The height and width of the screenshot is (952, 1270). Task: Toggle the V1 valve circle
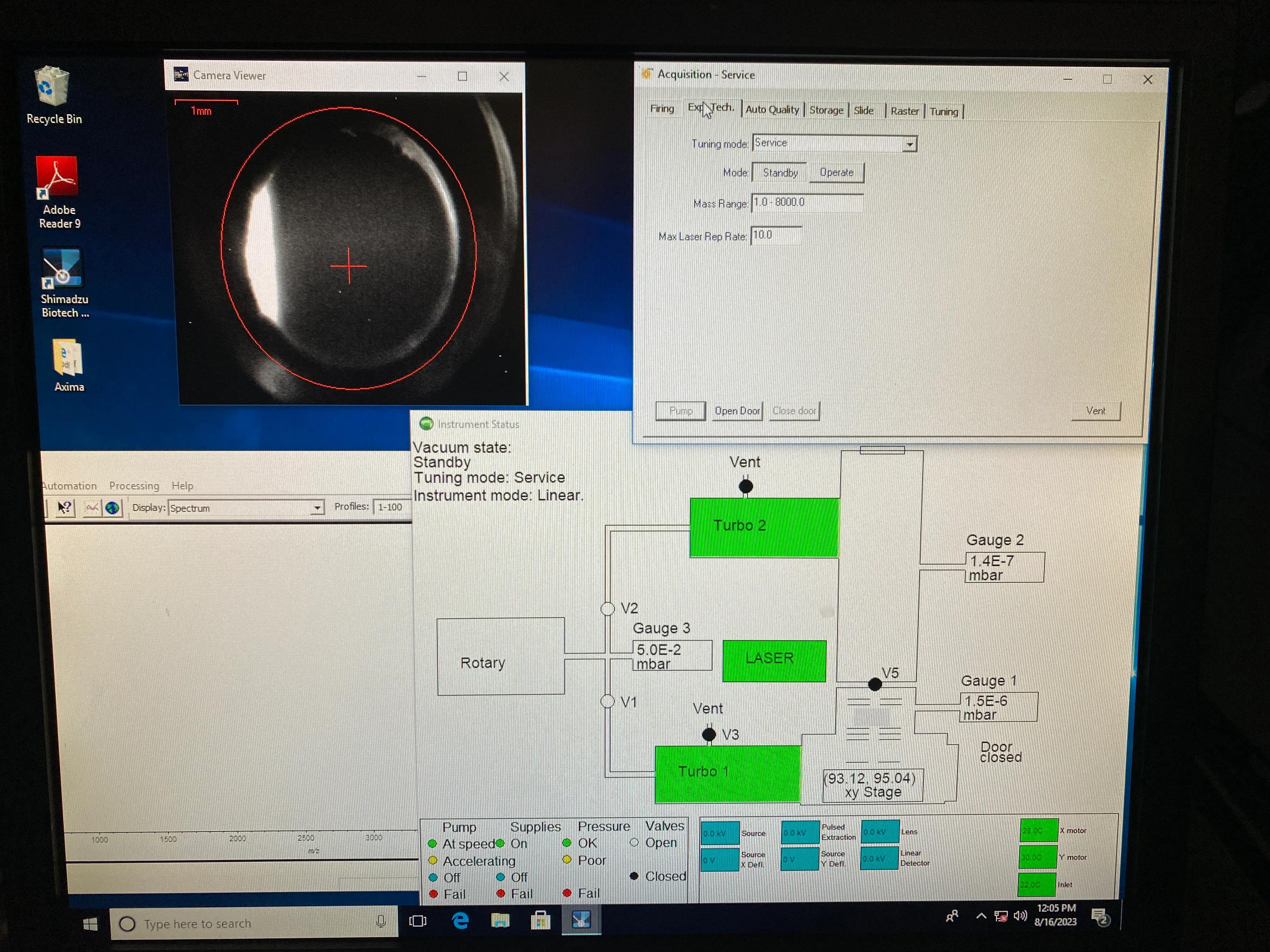click(x=608, y=702)
